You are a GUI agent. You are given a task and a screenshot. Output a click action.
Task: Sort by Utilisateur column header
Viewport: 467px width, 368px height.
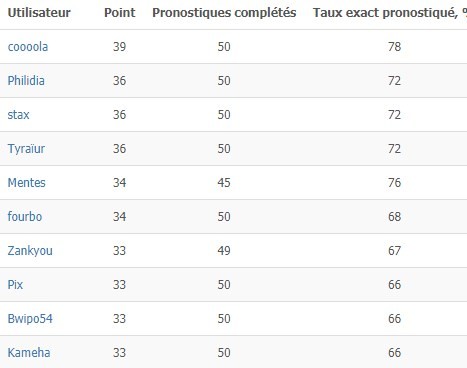tap(39, 13)
